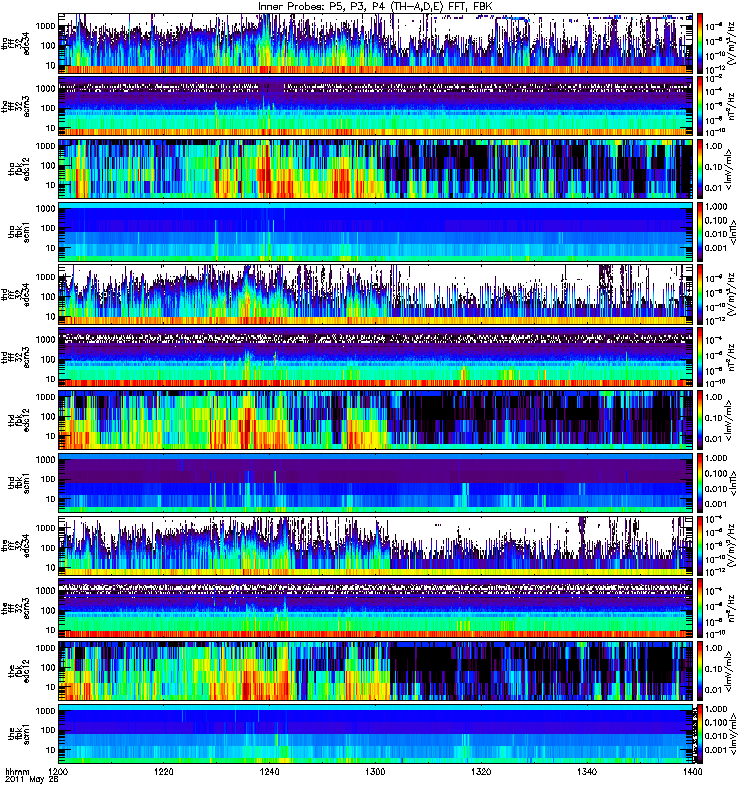This screenshot has height=800, width=750.
Task: Click the (V/m)²/Hz unit label of thd edc34
Action: (x=732, y=294)
